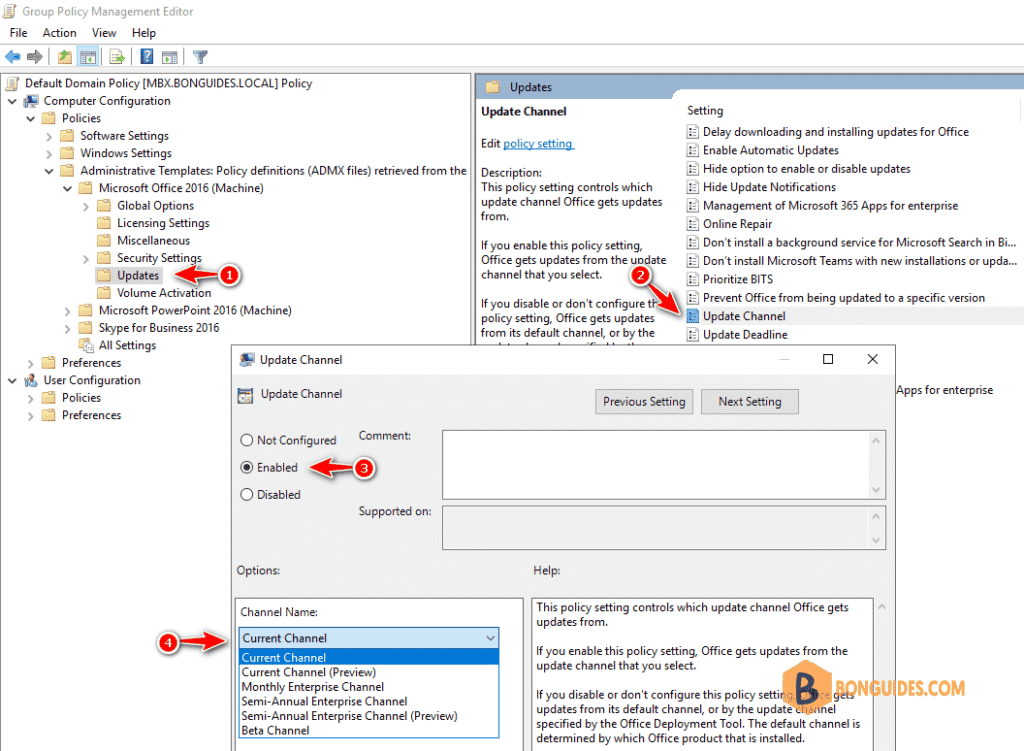Click the Next Setting button
Viewport: 1024px width, 751px height.
[750, 402]
